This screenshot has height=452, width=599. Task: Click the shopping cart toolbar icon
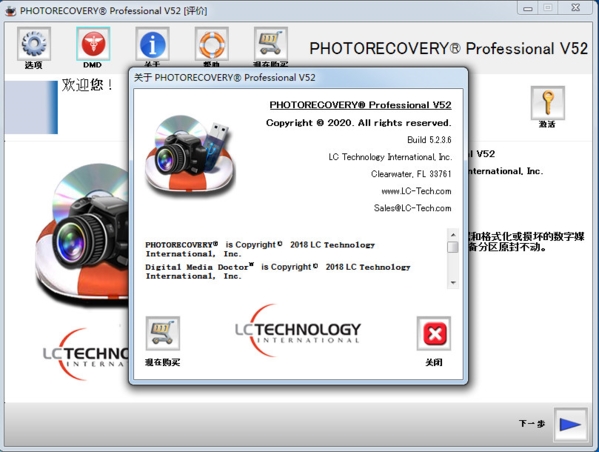(x=270, y=44)
